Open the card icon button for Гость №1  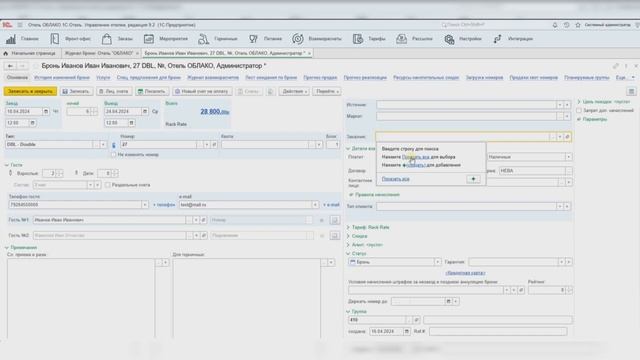coord(335,220)
